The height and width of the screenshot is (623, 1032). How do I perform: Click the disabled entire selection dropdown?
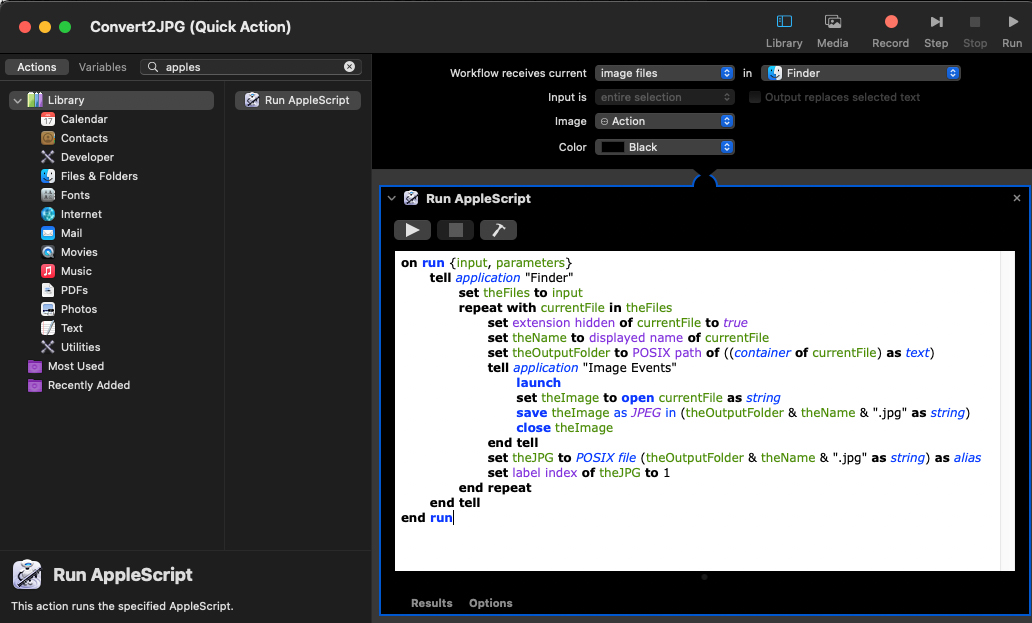click(x=664, y=97)
